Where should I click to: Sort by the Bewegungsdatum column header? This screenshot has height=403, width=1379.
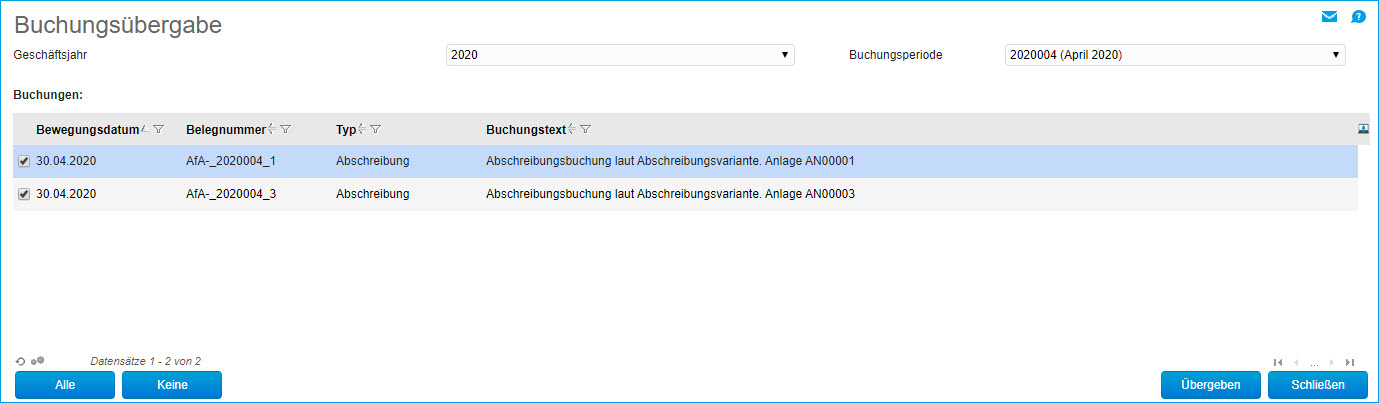pyautogui.click(x=87, y=129)
